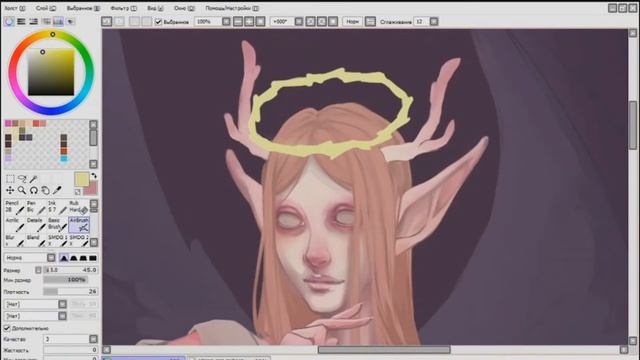640x360 pixels.
Task: Click the zoom out minus button
Action: (238, 22)
